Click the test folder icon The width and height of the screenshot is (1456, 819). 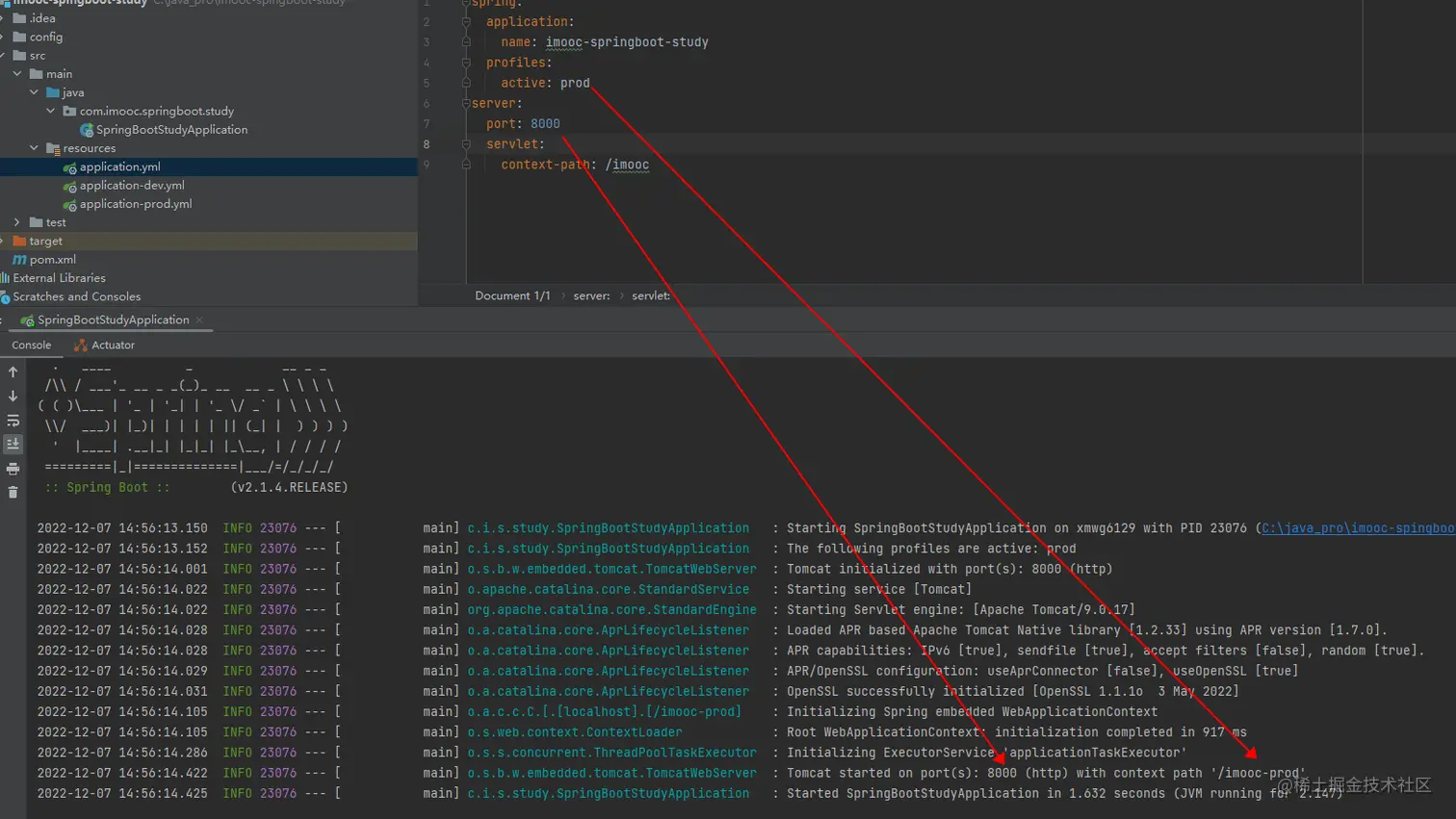pyautogui.click(x=36, y=222)
